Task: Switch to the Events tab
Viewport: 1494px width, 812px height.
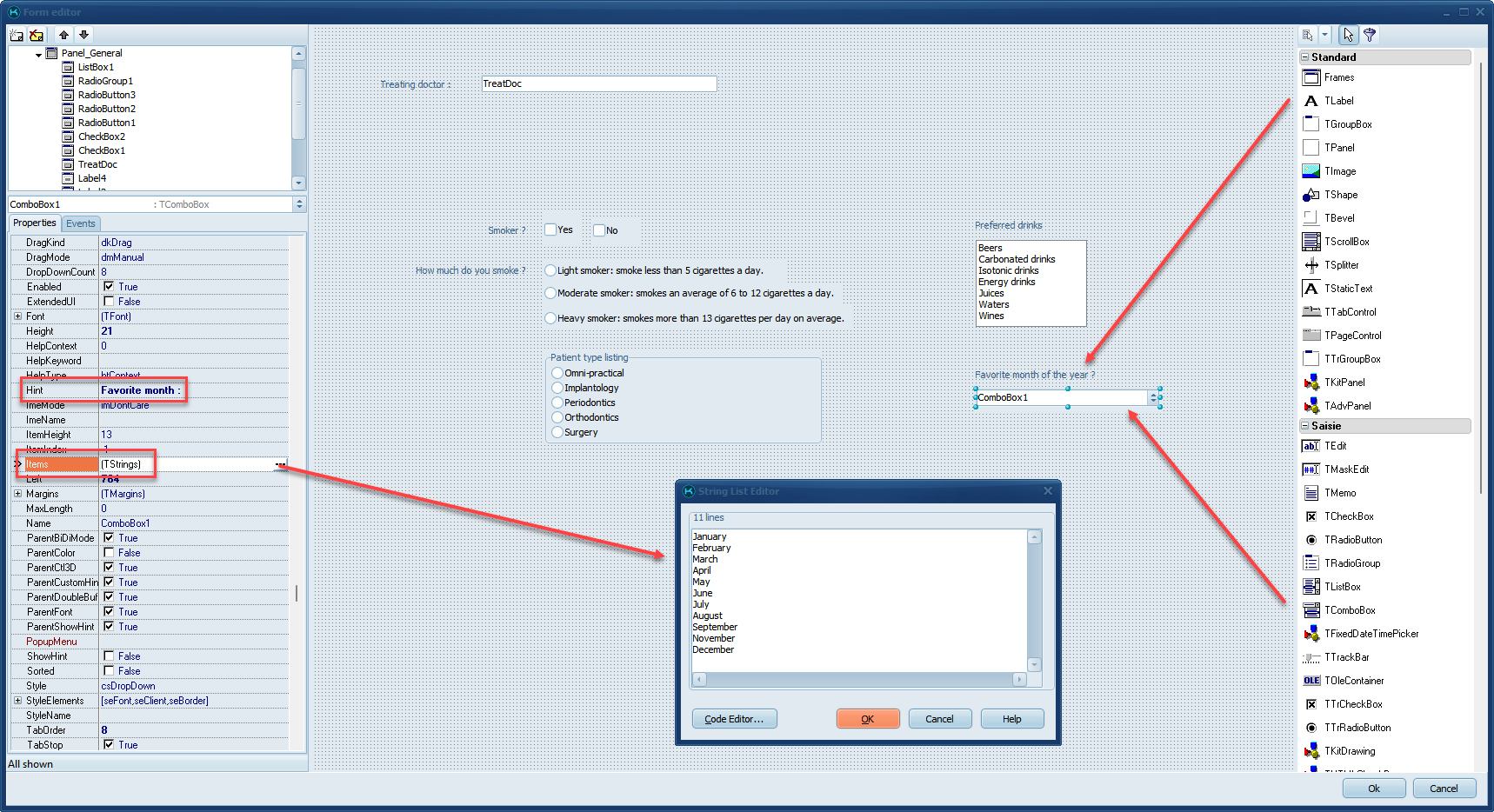Action: [81, 223]
